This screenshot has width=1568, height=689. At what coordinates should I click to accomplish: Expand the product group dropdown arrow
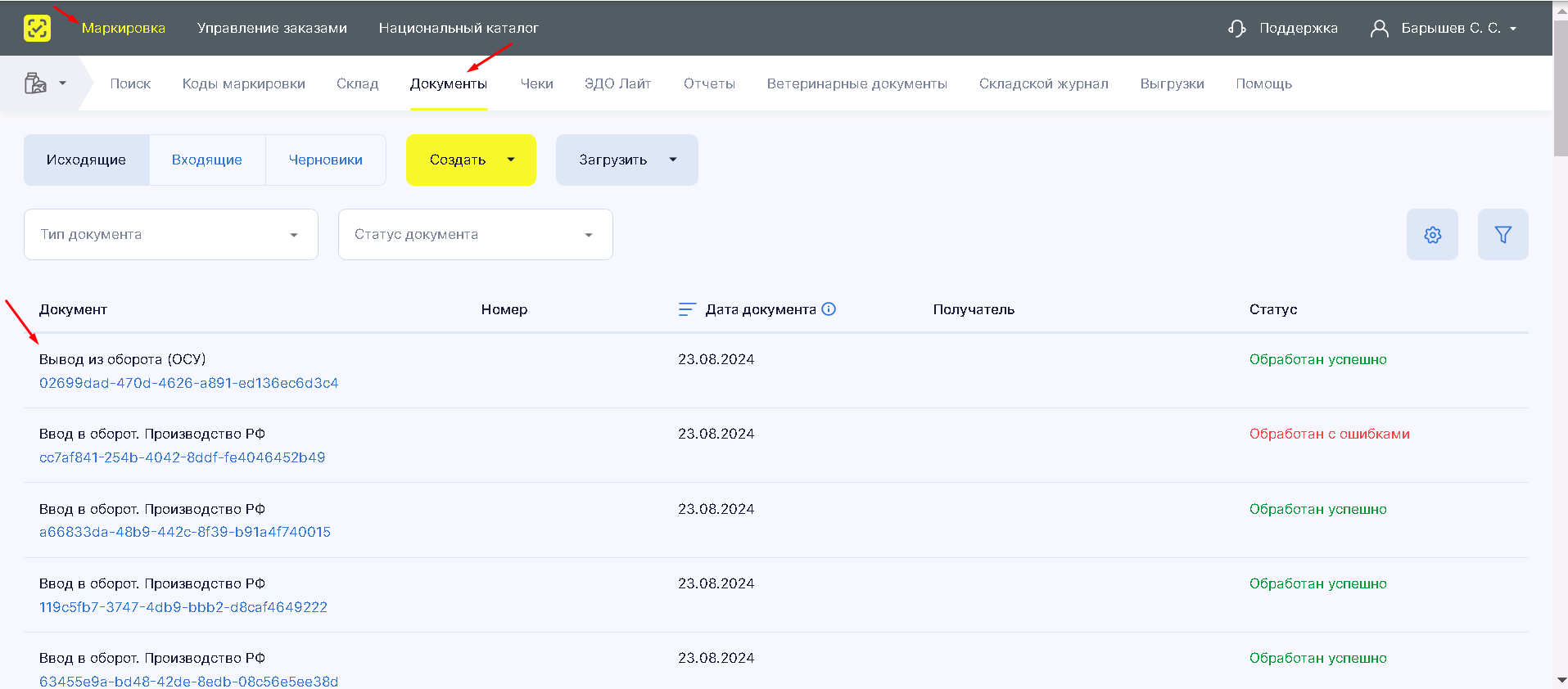[62, 83]
